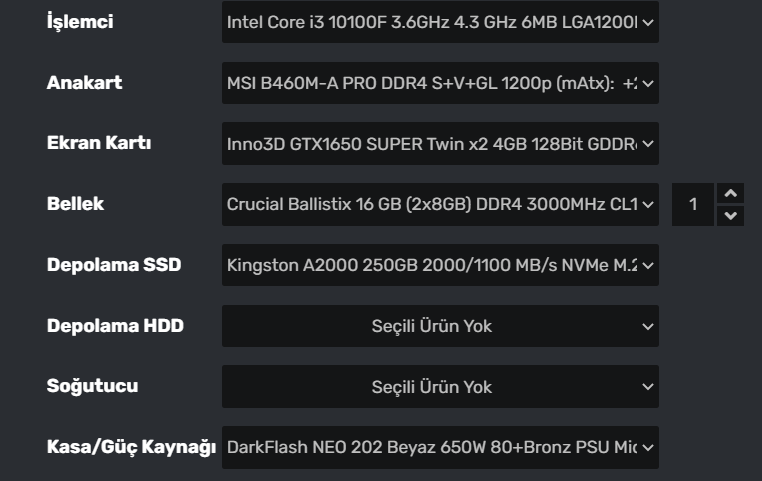
Task: Decrease memory quantity with down arrow
Action: pos(731,215)
